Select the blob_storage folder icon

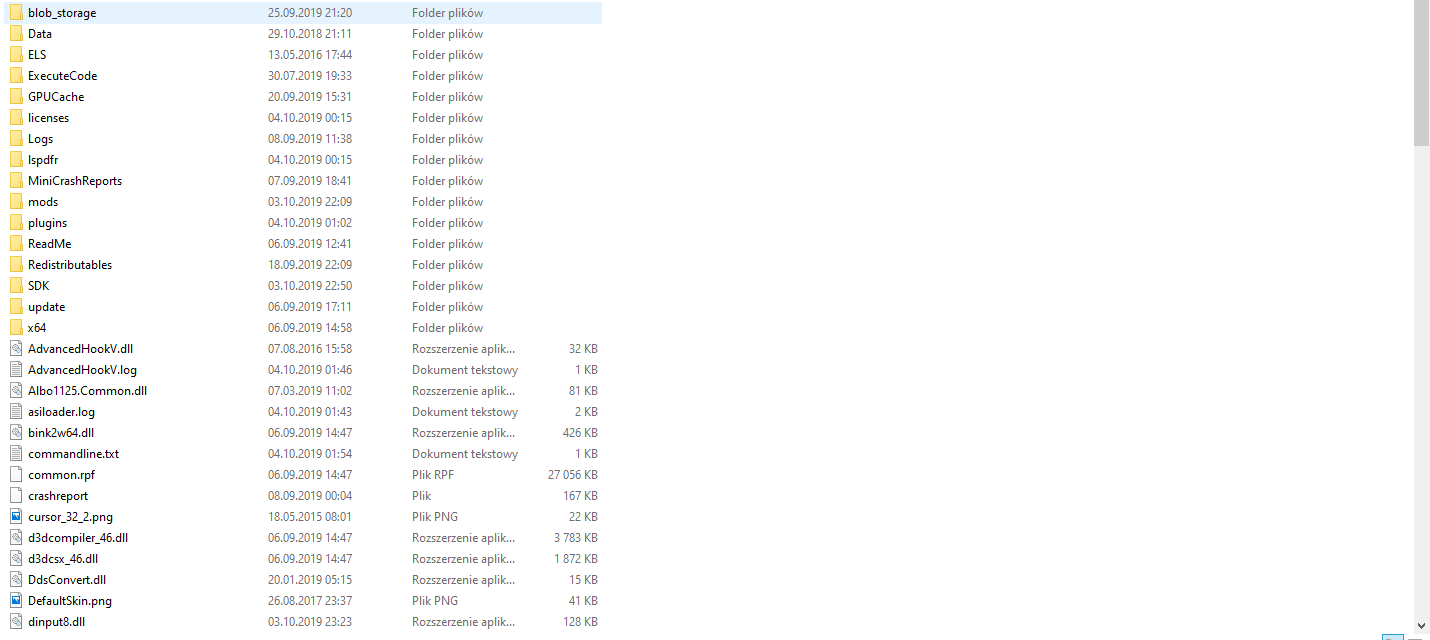pyautogui.click(x=16, y=13)
